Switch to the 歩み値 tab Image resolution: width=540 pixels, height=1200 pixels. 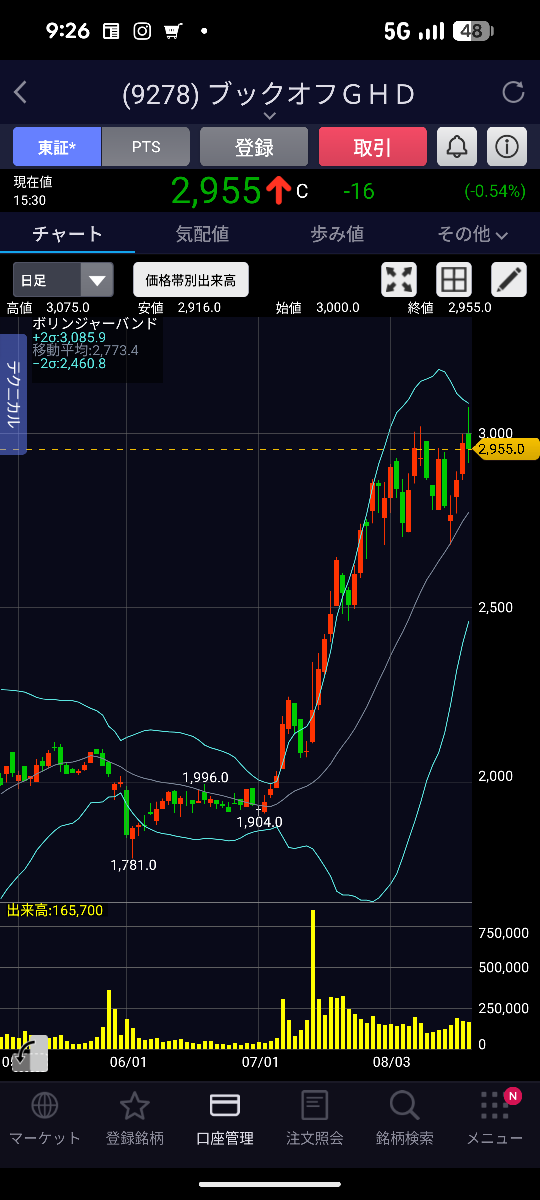click(x=337, y=234)
